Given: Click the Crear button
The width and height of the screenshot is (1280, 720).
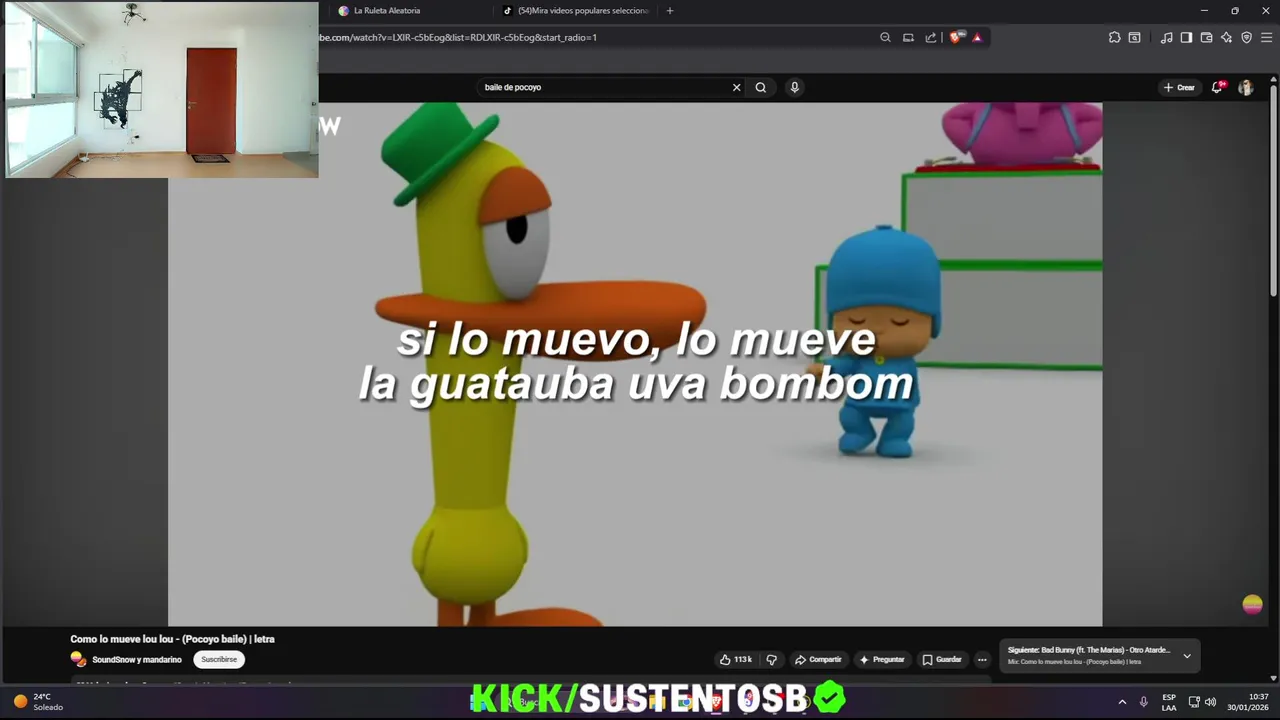Looking at the screenshot, I should pos(1179,87).
